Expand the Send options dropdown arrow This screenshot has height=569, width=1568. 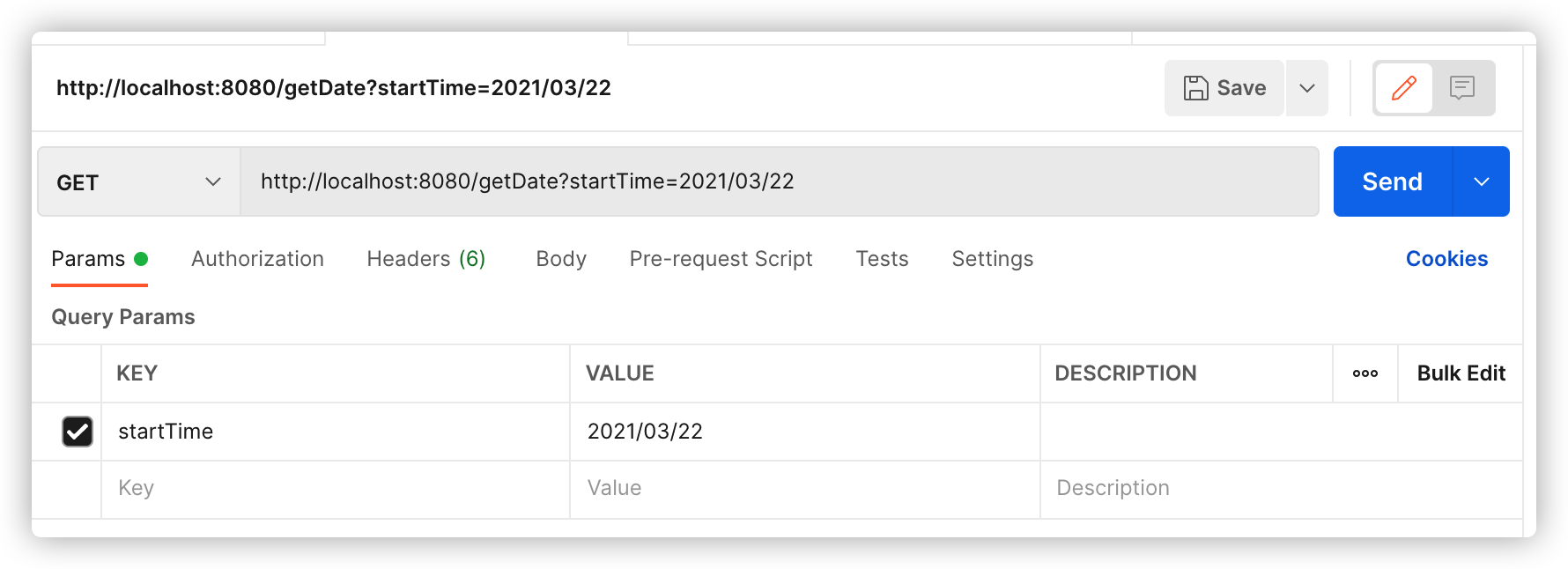1481,182
